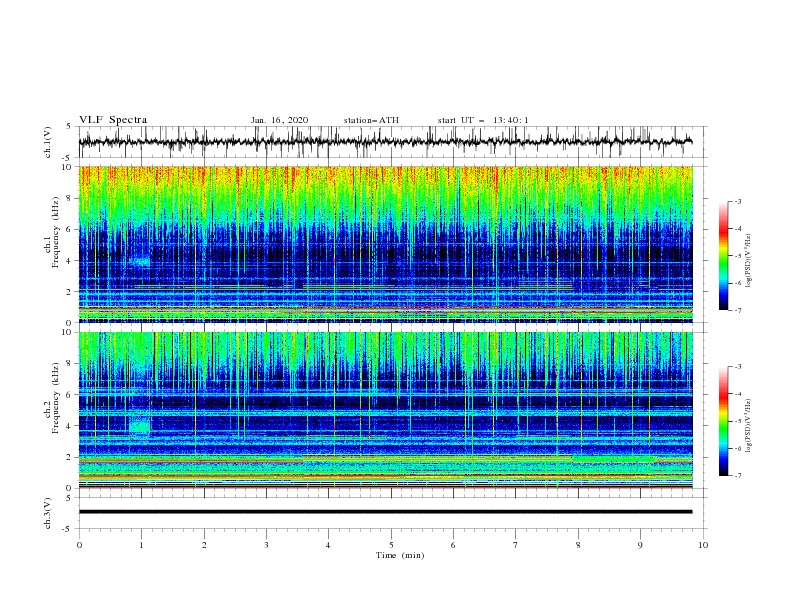Click the ch.2 colorbar "log(PSD)(V²/Hz)" label

pyautogui.click(x=748, y=426)
